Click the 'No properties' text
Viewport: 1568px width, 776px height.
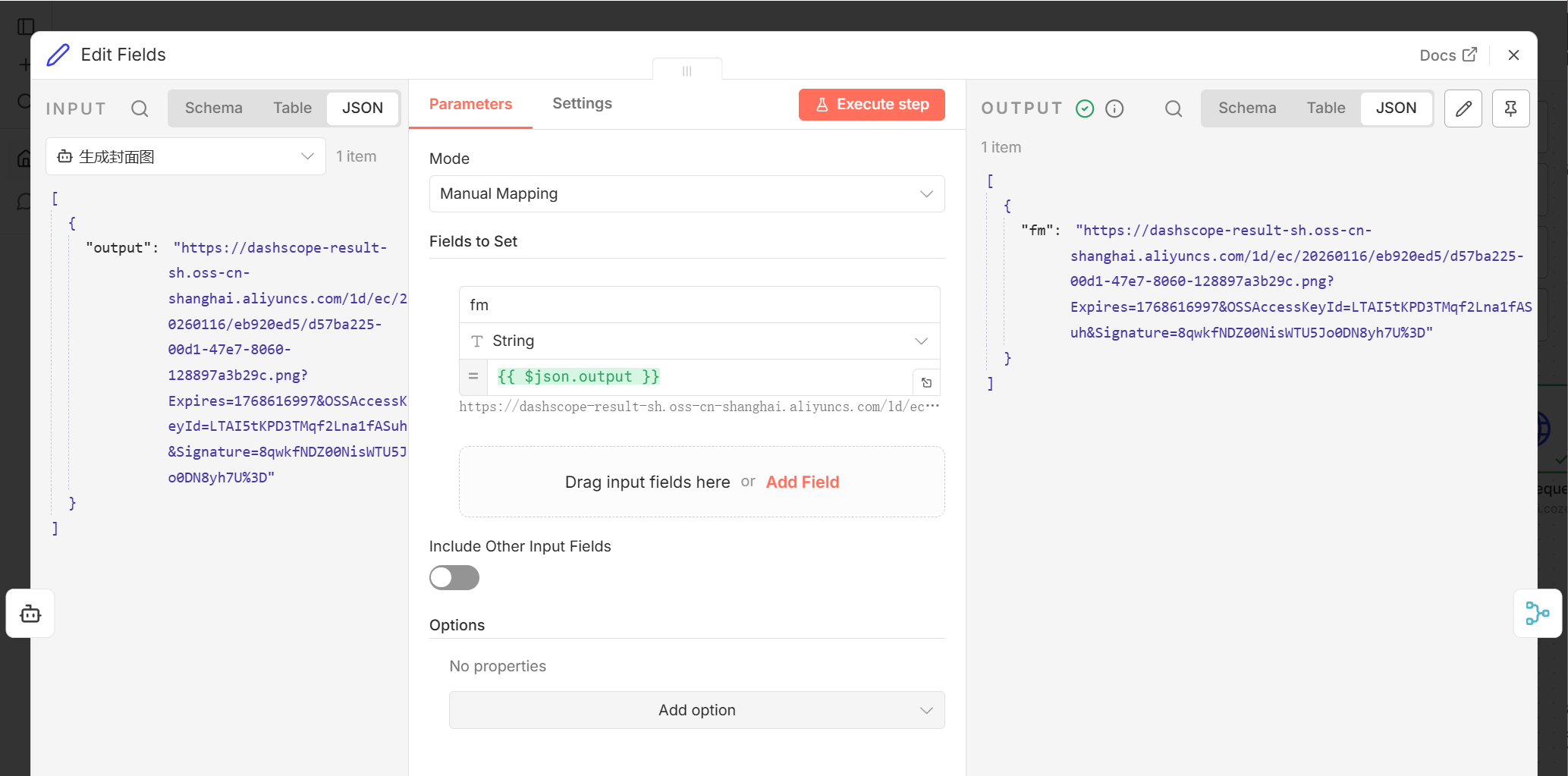point(498,666)
